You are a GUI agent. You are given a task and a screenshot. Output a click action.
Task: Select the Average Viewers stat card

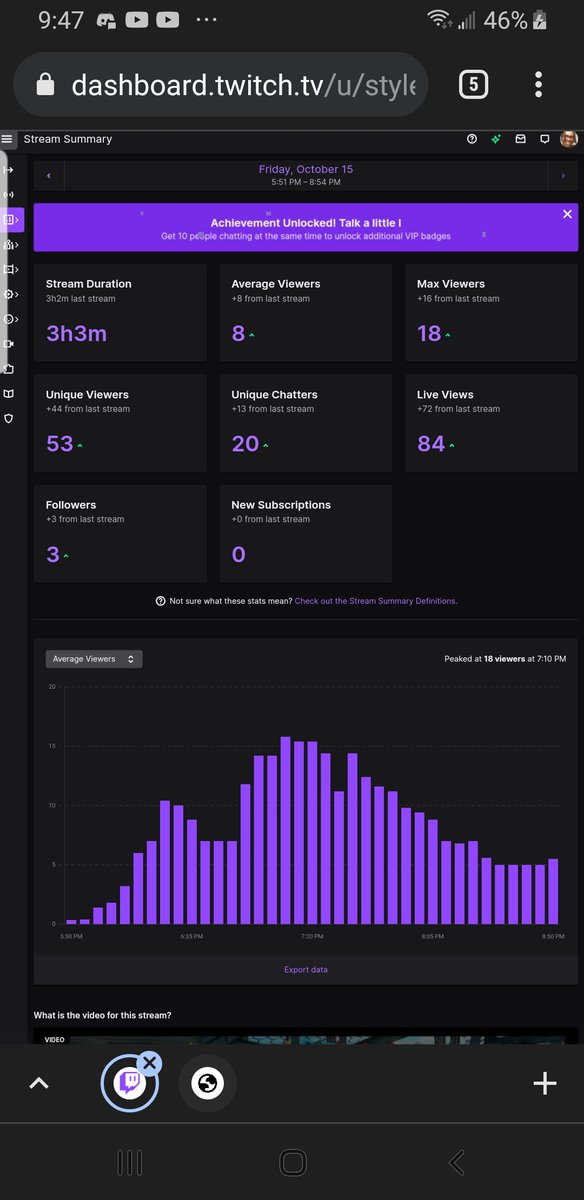306,313
